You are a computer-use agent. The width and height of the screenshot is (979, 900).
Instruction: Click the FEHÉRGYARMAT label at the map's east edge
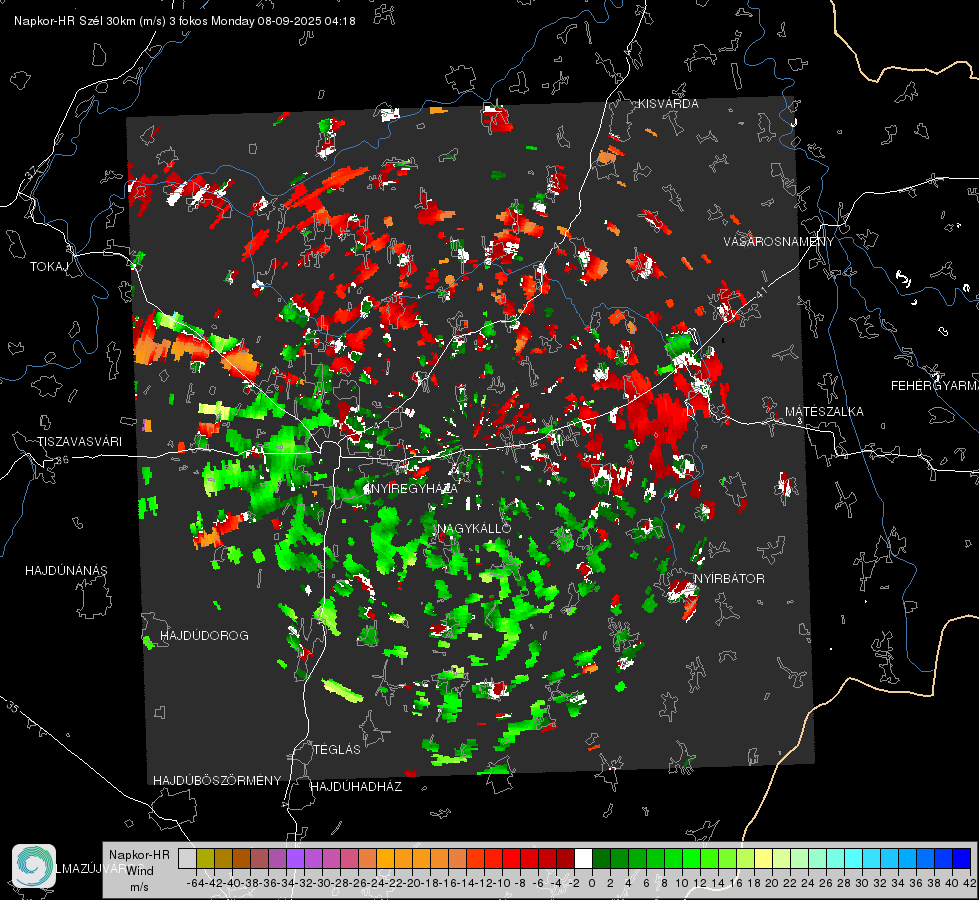(935, 386)
